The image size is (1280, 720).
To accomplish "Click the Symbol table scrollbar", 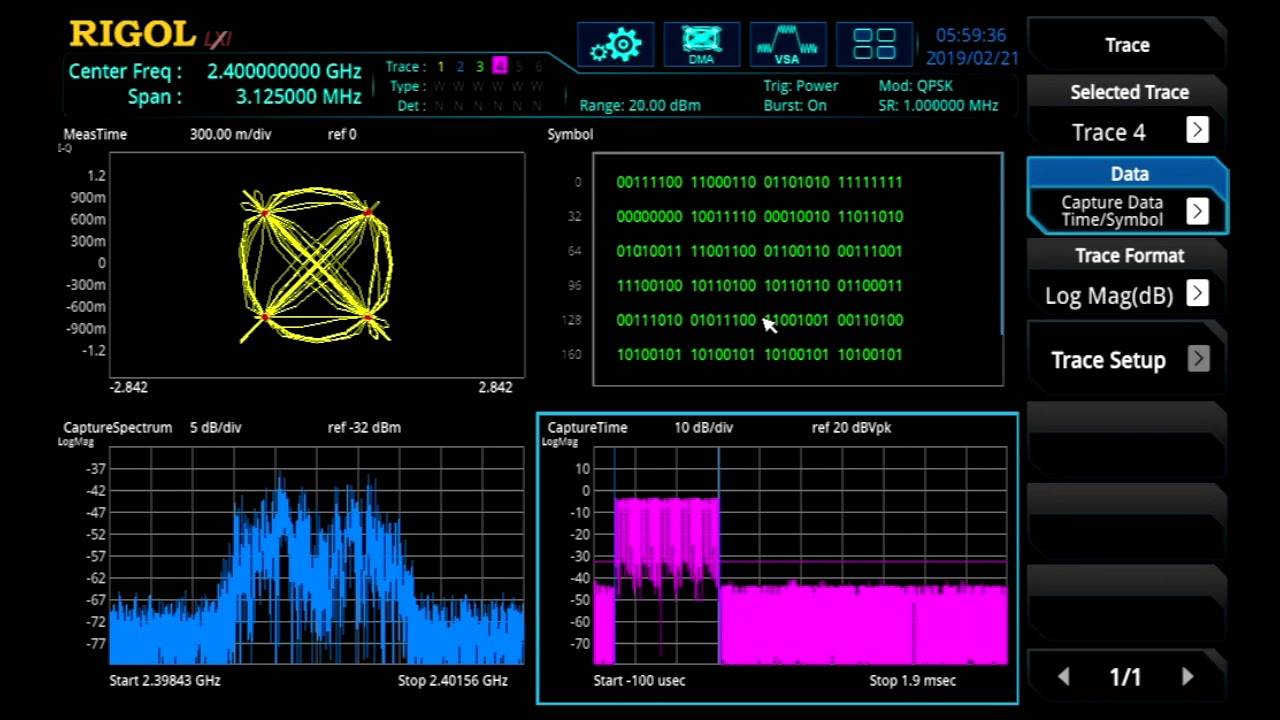I will (1001, 245).
